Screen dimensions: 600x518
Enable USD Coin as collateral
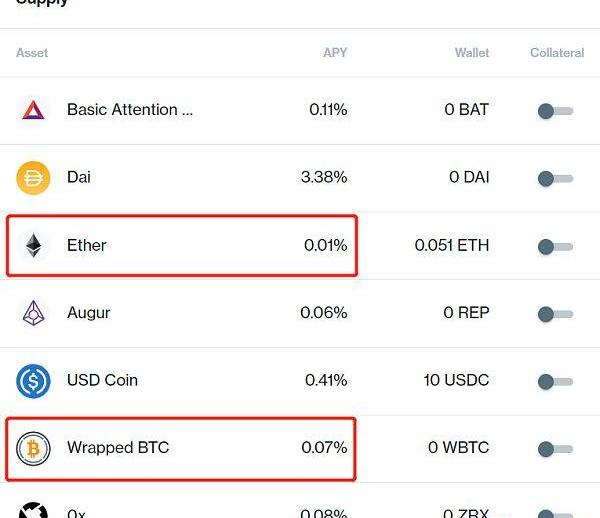click(555, 381)
